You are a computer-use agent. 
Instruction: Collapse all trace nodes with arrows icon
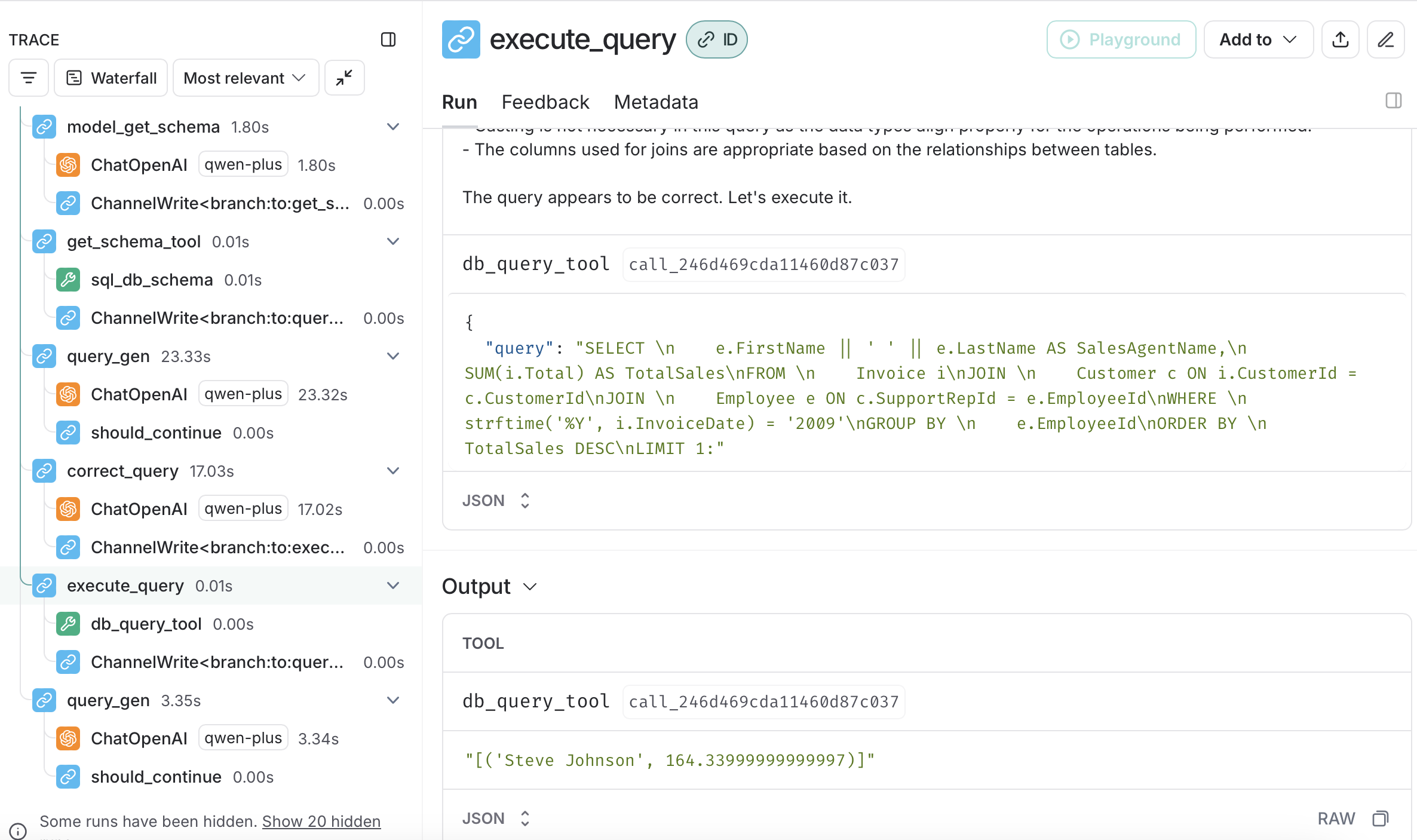(x=344, y=78)
